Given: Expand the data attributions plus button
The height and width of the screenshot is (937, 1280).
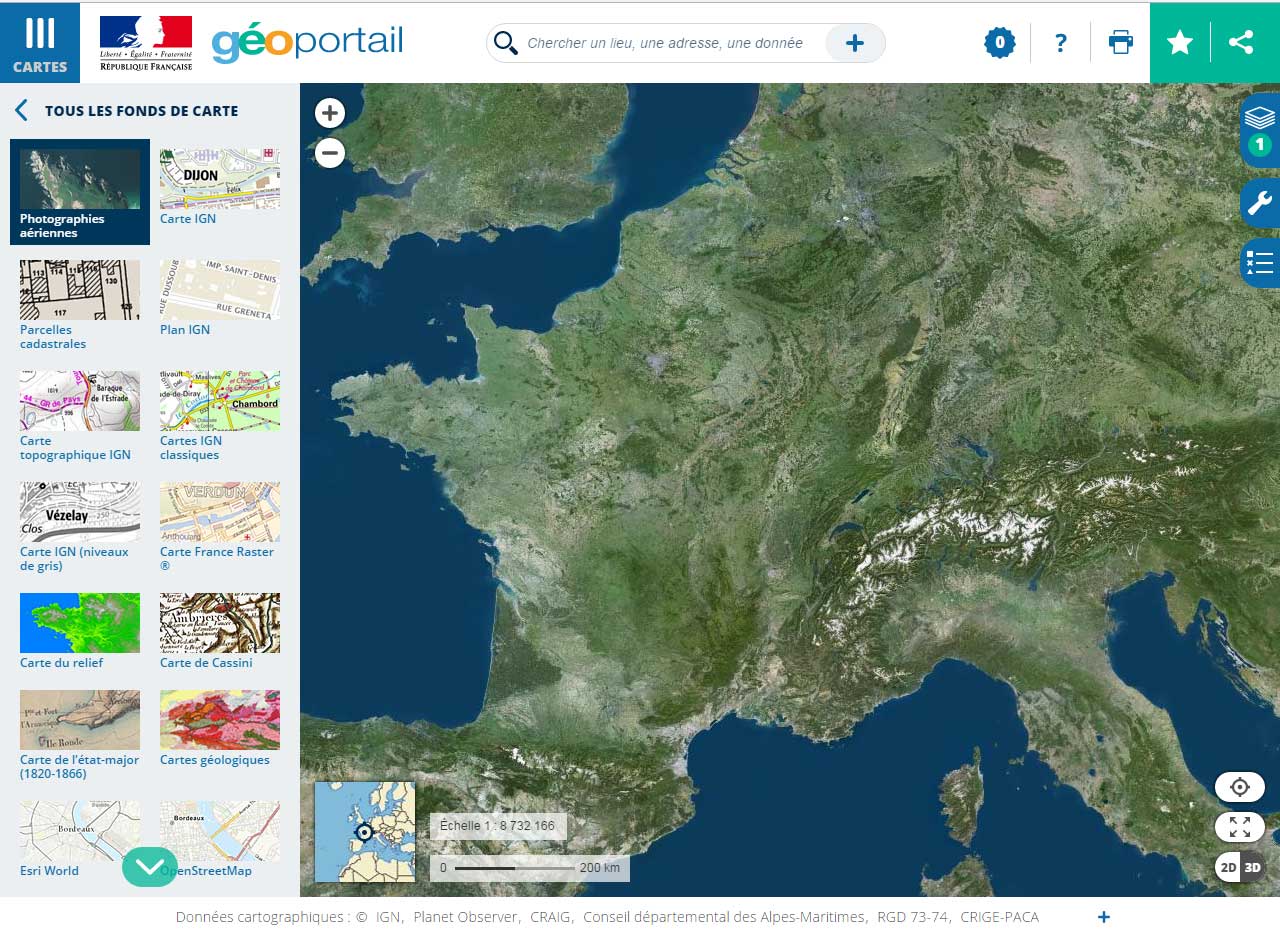Looking at the screenshot, I should click(x=1104, y=917).
